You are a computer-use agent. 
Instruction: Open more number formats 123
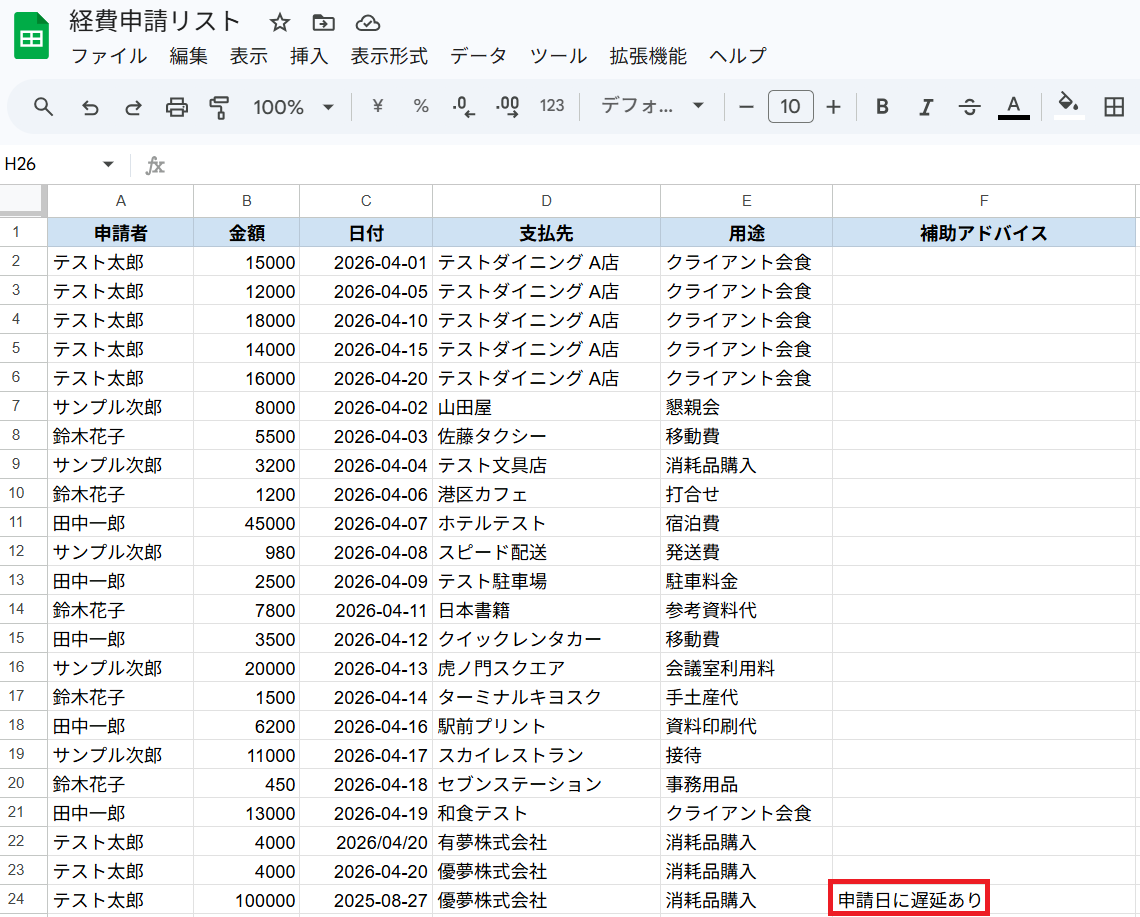click(x=552, y=106)
